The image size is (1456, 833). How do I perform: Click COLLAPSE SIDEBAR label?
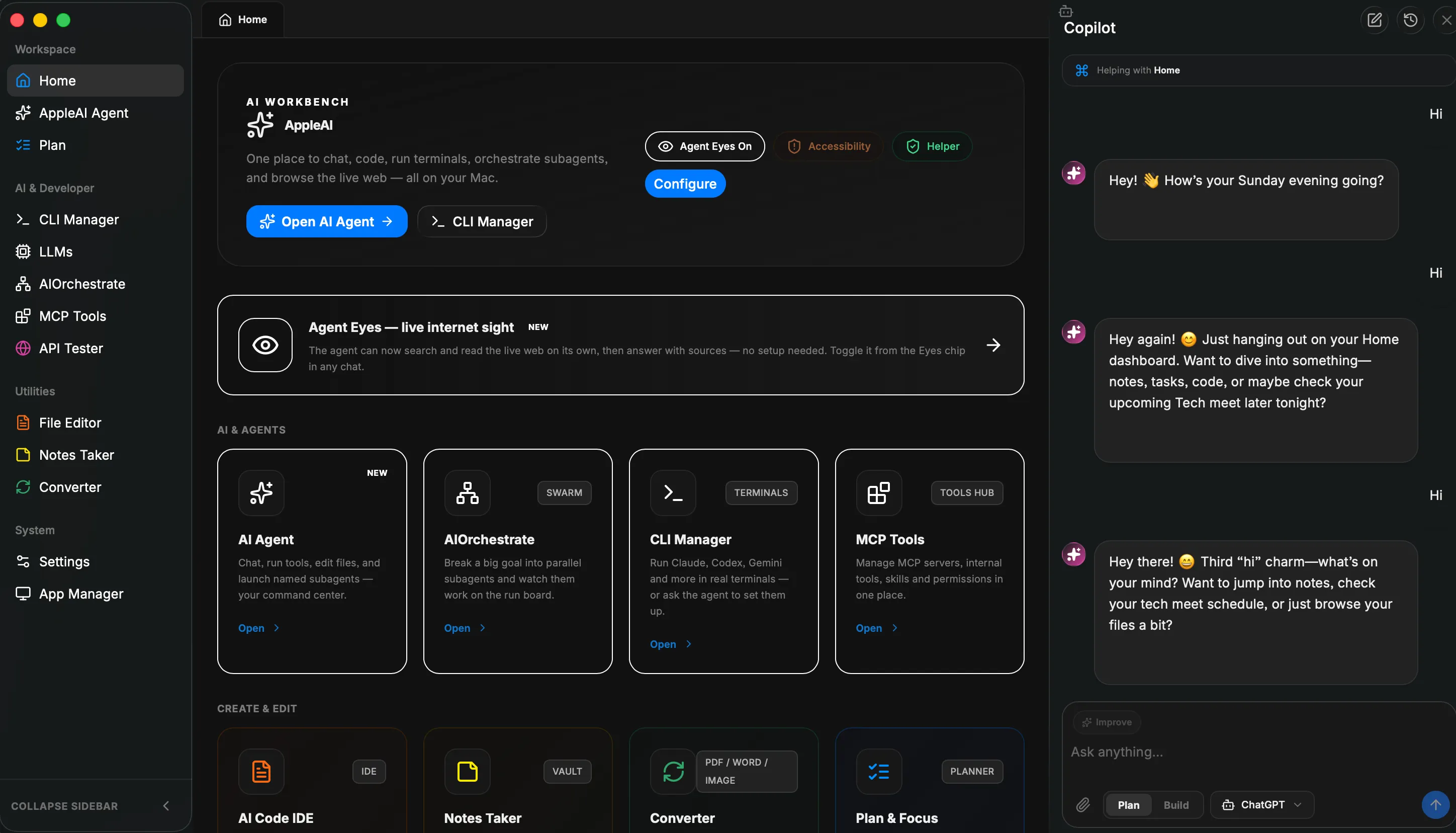(x=64, y=806)
